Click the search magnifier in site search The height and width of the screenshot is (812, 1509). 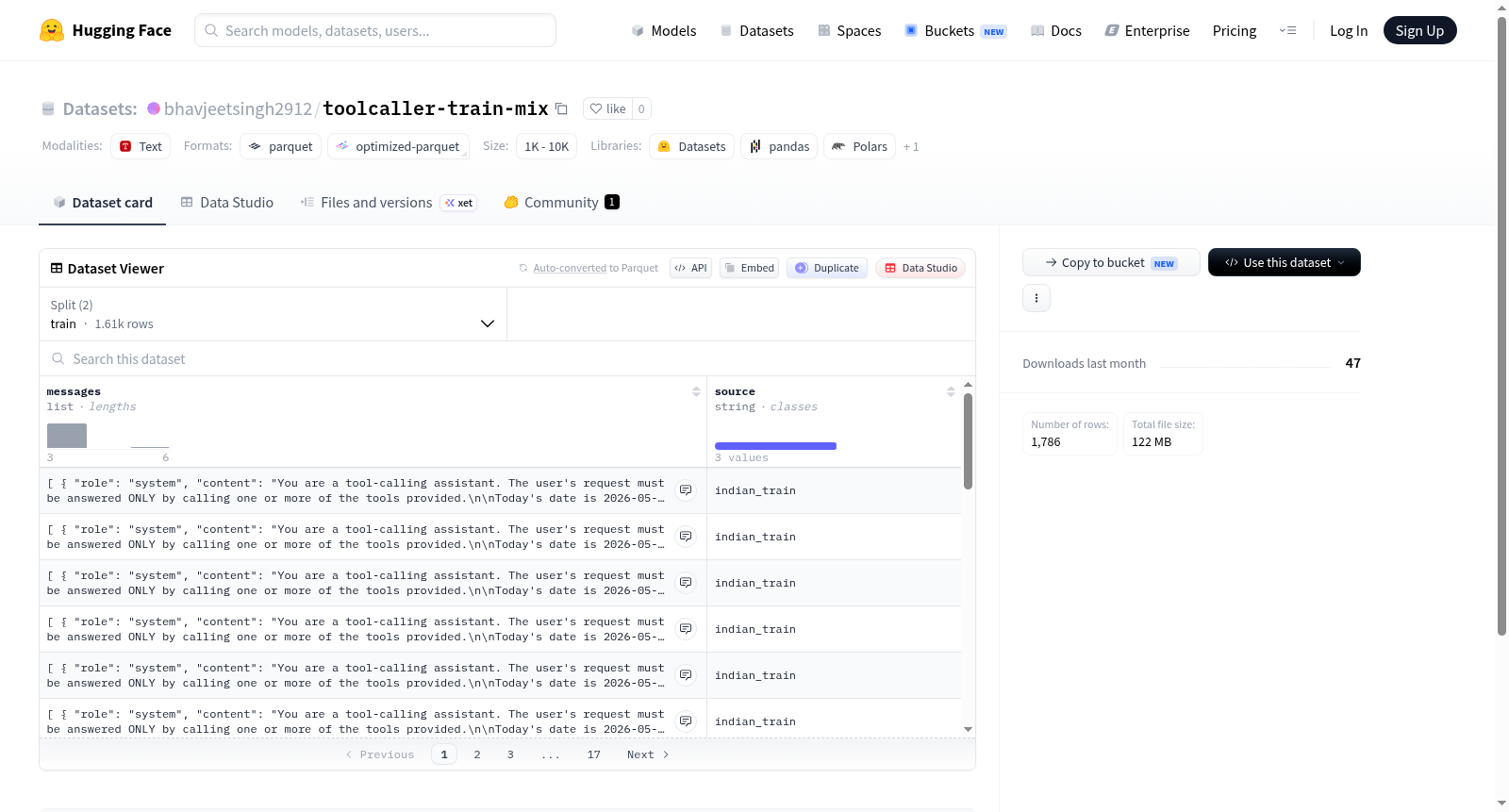click(211, 30)
